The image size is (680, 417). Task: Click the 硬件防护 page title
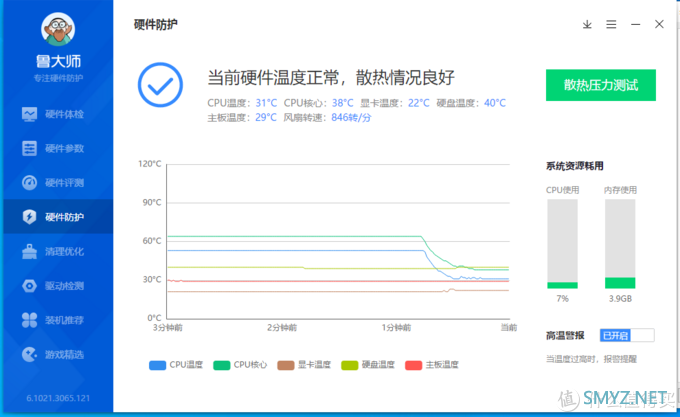click(x=156, y=24)
